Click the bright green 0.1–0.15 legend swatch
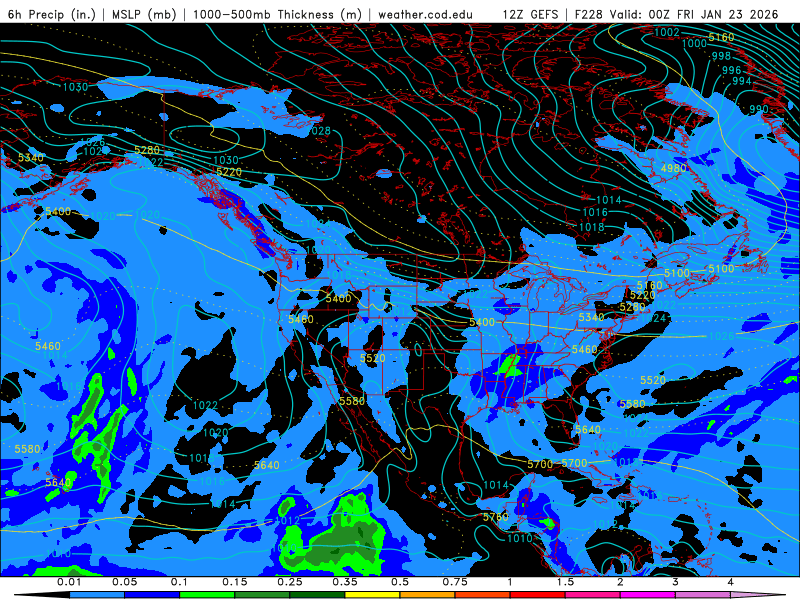This screenshot has height=600, width=800. click(x=207, y=595)
